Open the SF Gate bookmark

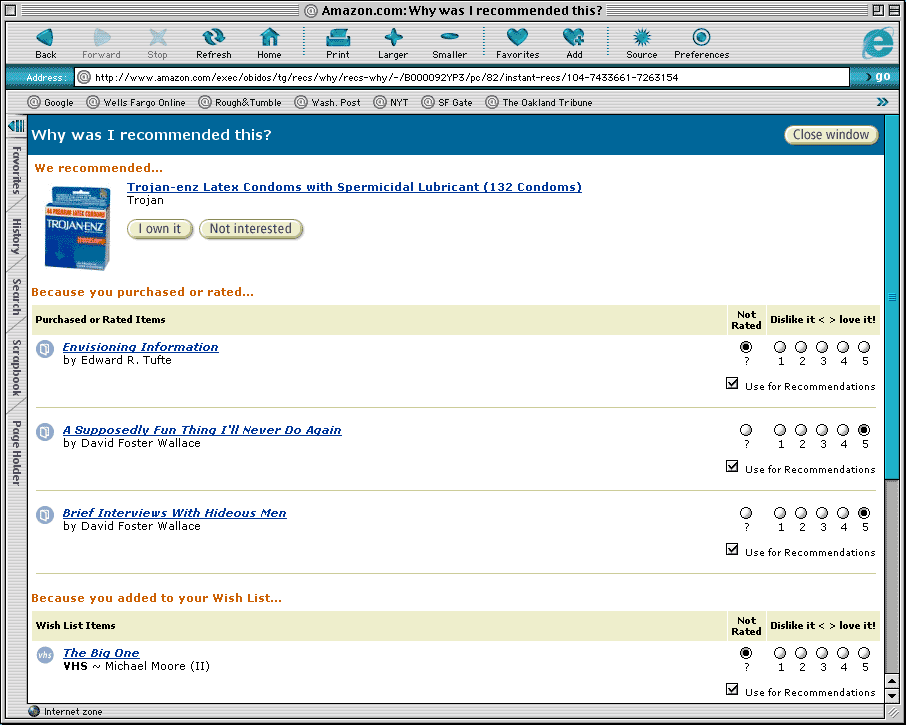(x=447, y=102)
